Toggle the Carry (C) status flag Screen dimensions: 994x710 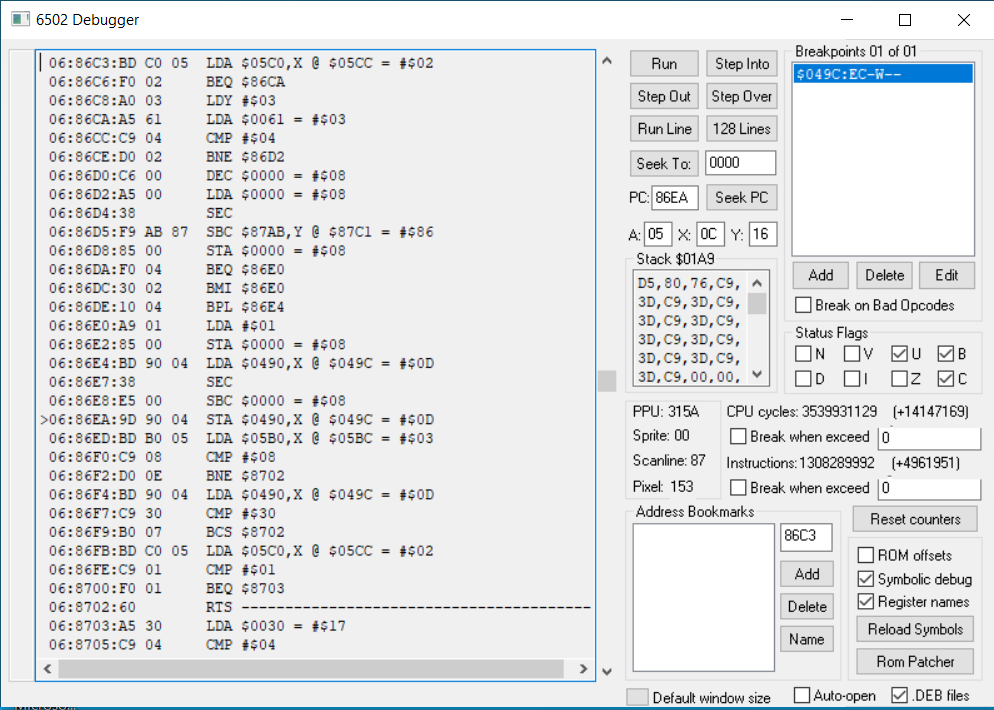[946, 378]
